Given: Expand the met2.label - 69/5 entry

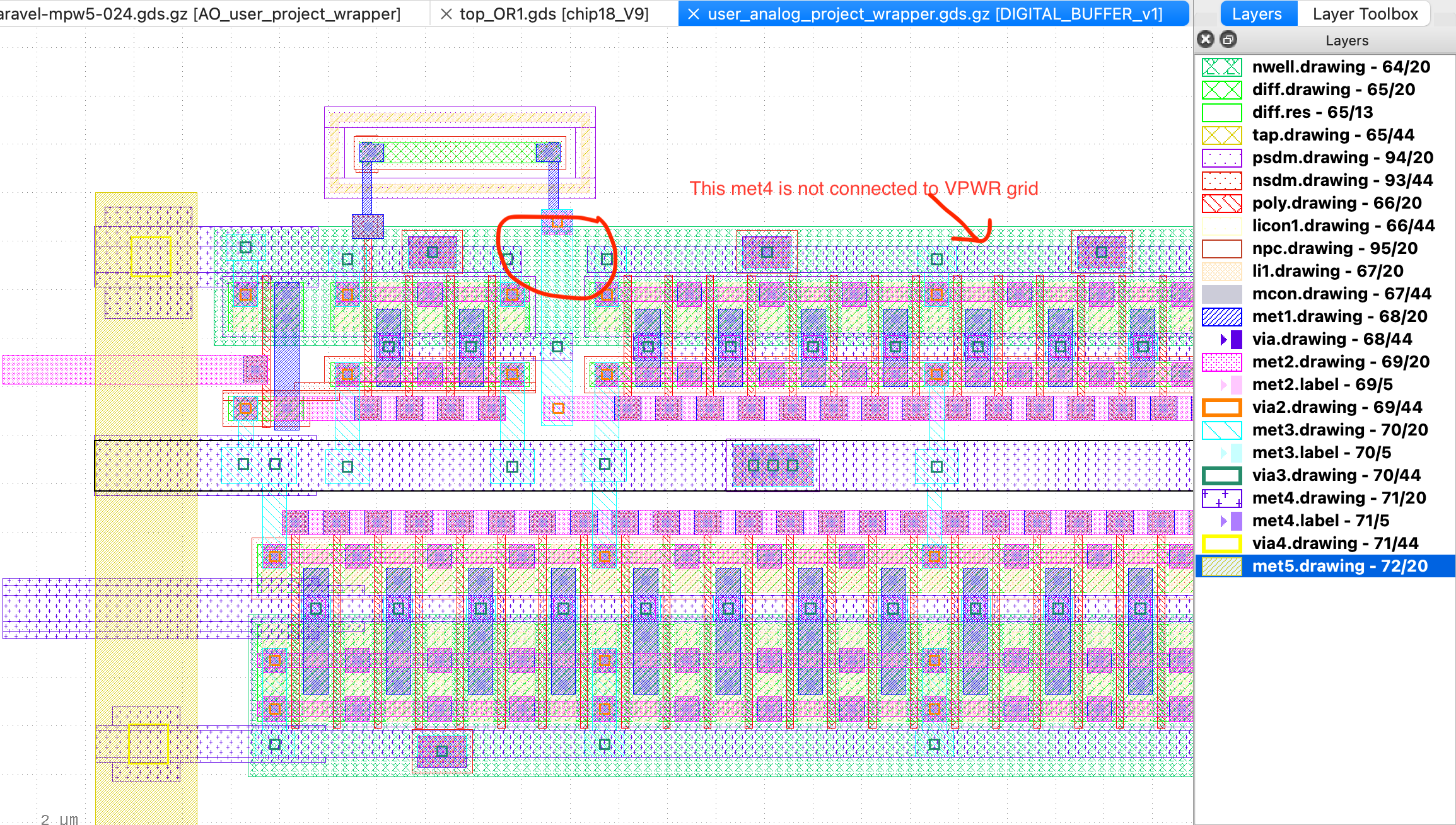Looking at the screenshot, I should pyautogui.click(x=1223, y=385).
